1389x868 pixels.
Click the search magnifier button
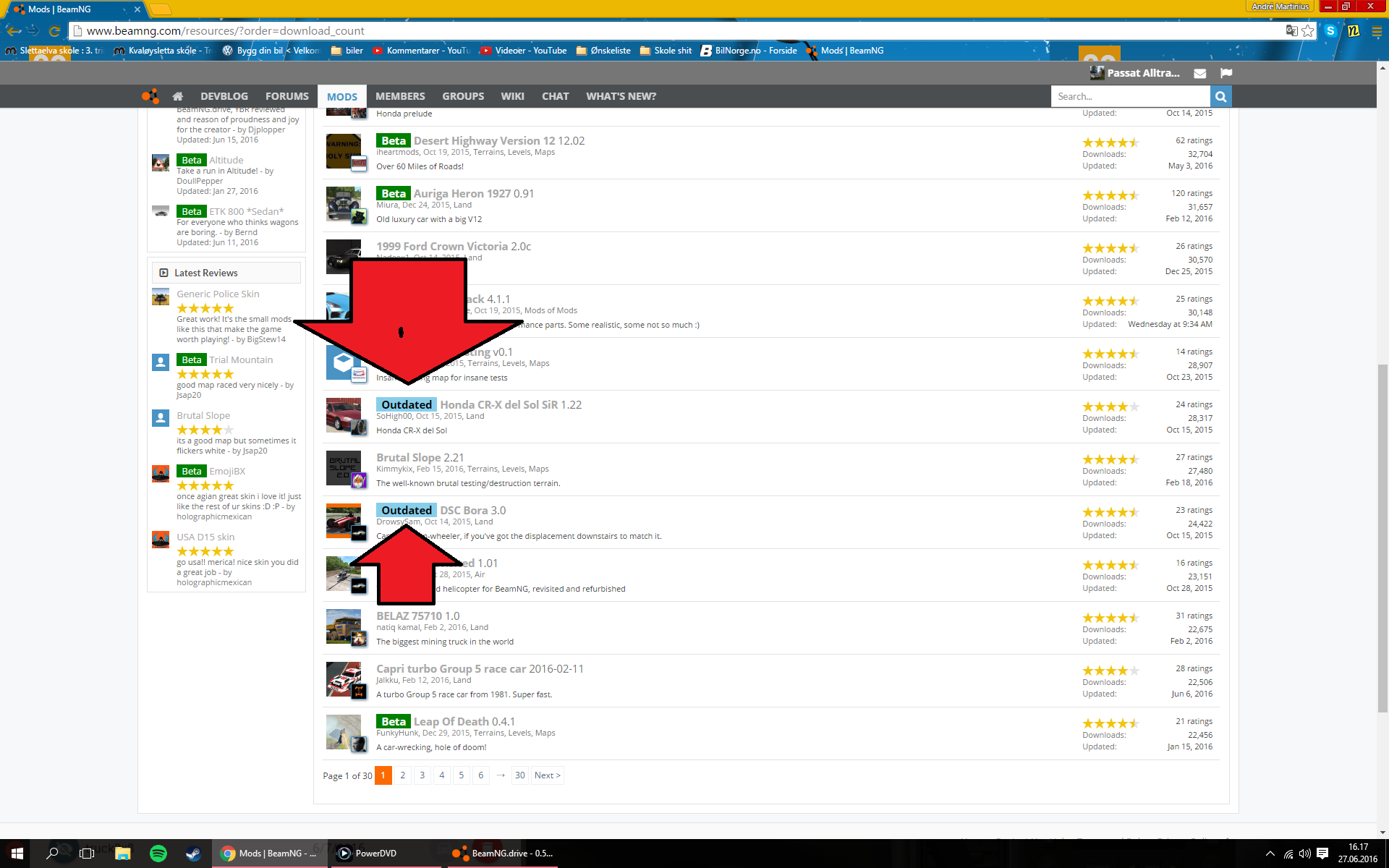1220,96
